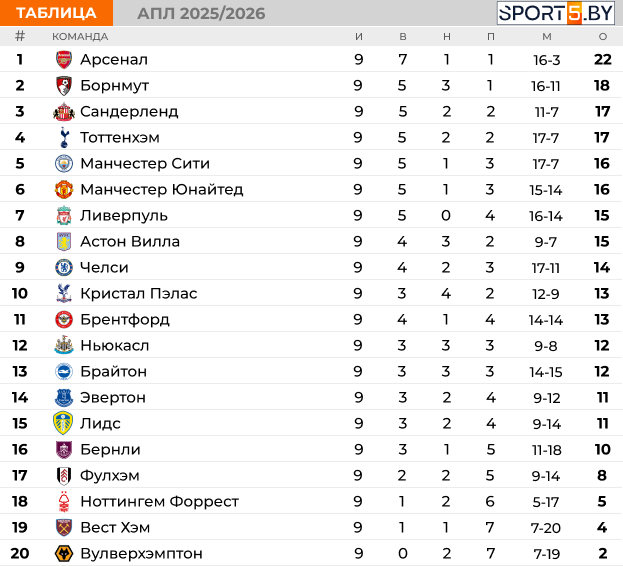Click the О points column header
The height and width of the screenshot is (566, 623).
(602, 36)
